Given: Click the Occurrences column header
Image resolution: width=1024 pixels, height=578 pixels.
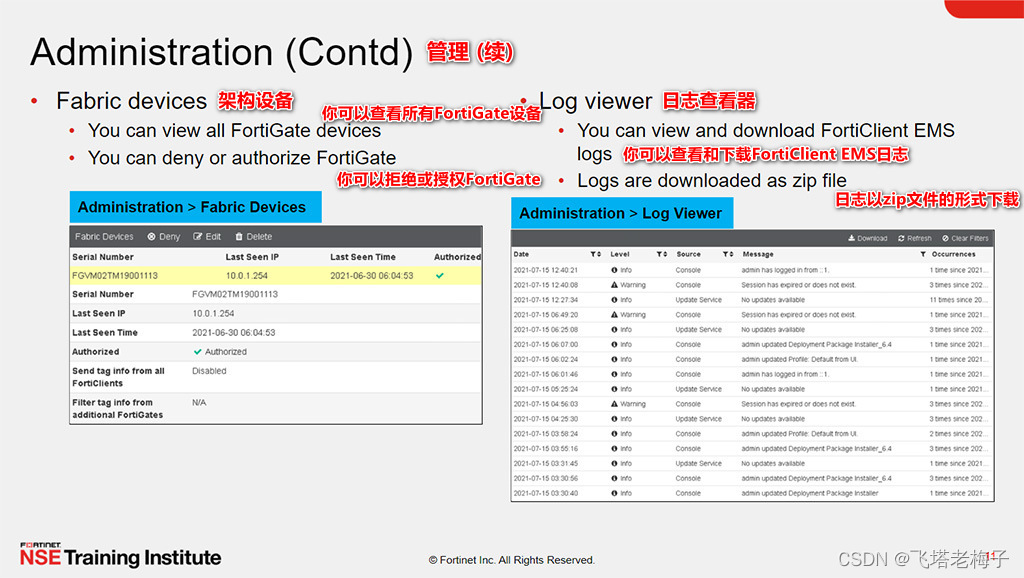Looking at the screenshot, I should click(x=953, y=254).
